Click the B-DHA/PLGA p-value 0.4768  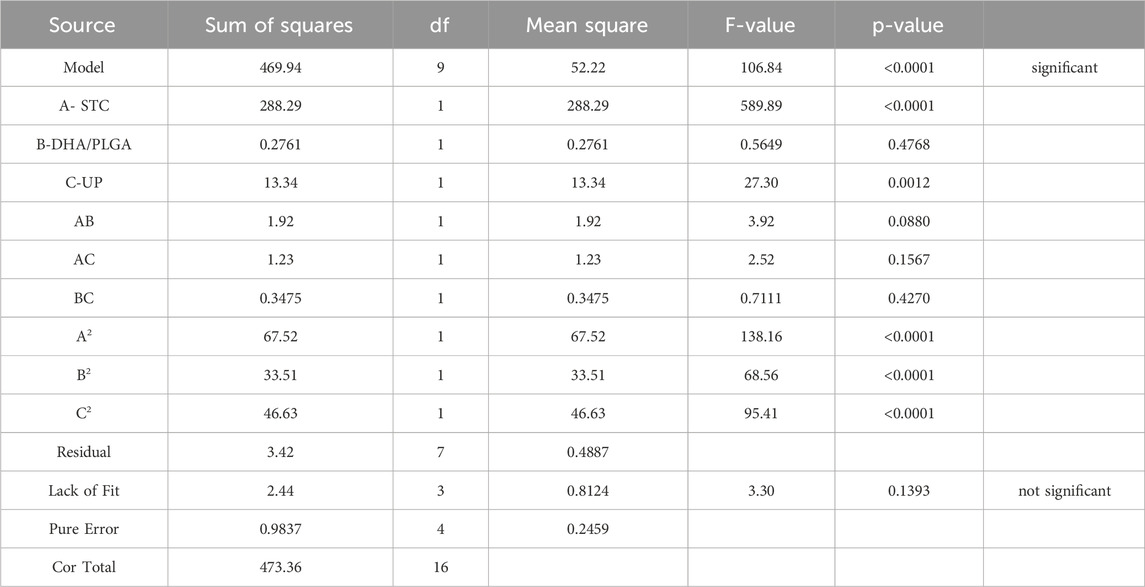click(x=908, y=145)
